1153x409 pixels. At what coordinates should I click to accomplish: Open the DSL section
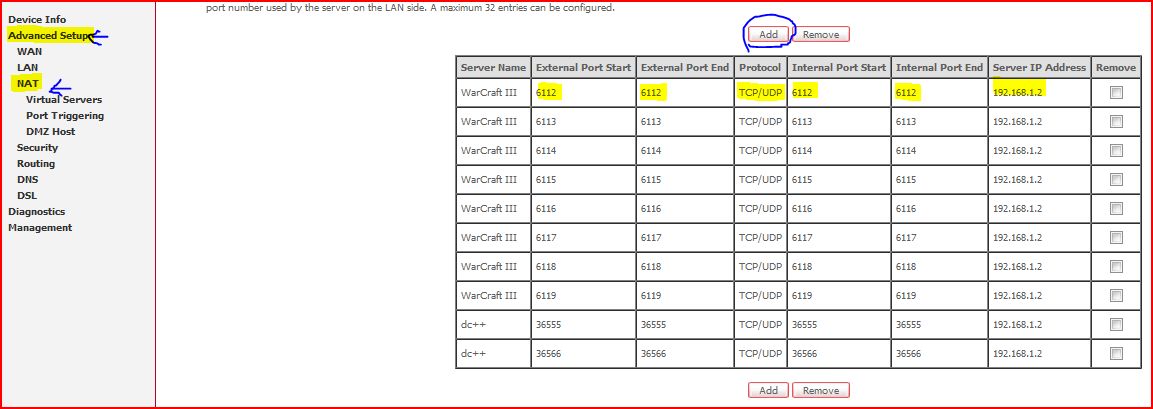(x=27, y=196)
